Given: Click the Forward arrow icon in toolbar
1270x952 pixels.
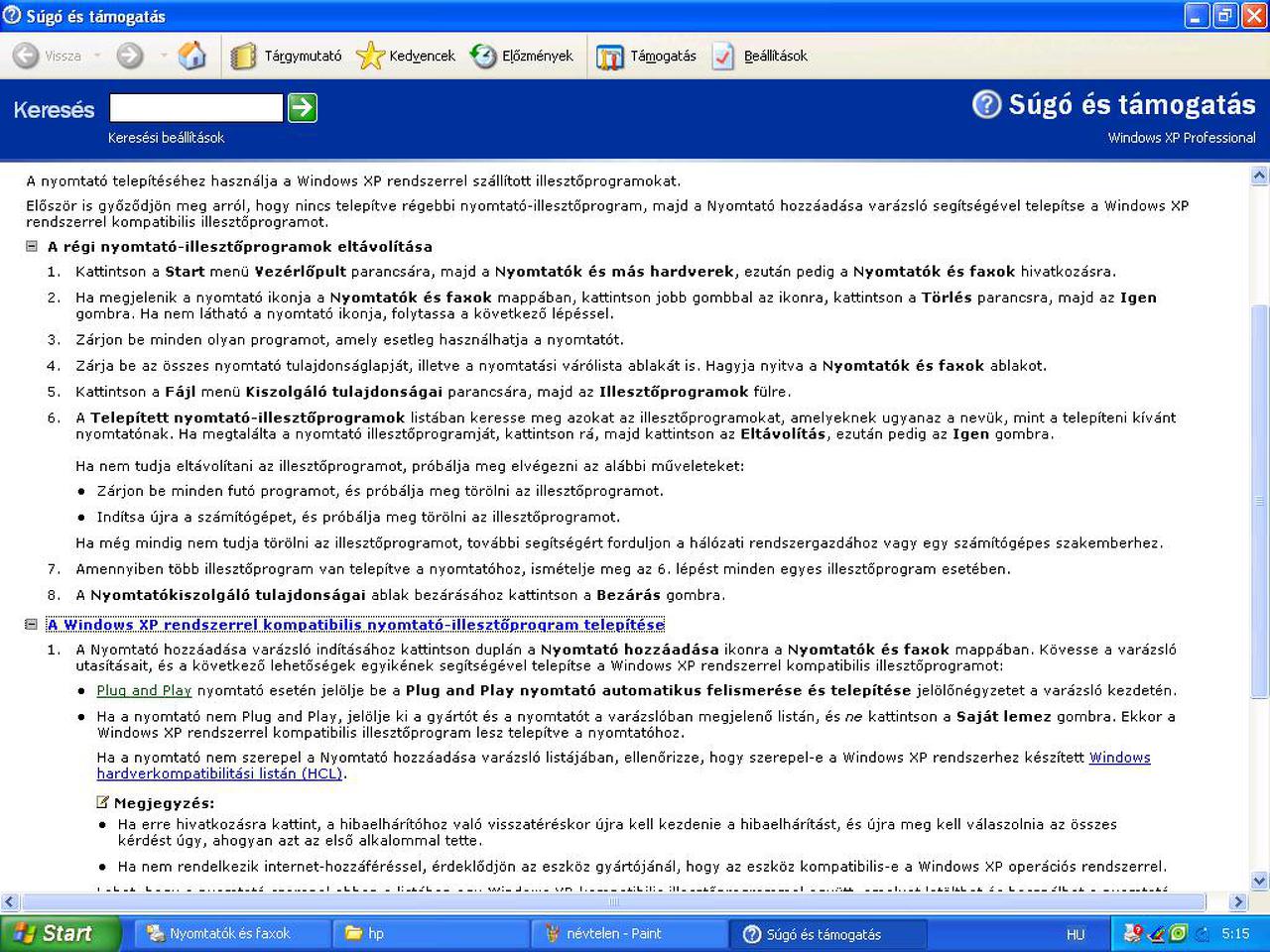Looking at the screenshot, I should [130, 56].
